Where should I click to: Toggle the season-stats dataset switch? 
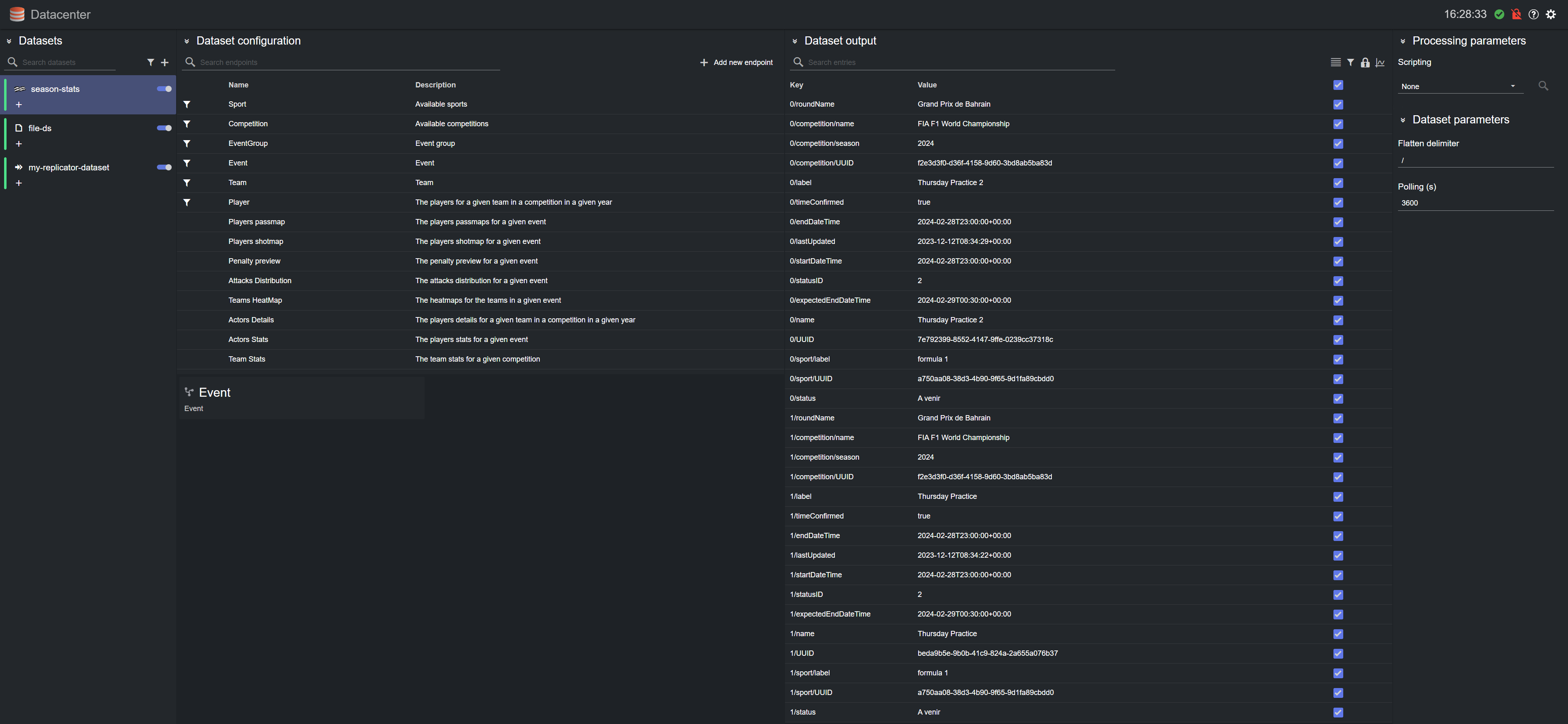(x=164, y=89)
